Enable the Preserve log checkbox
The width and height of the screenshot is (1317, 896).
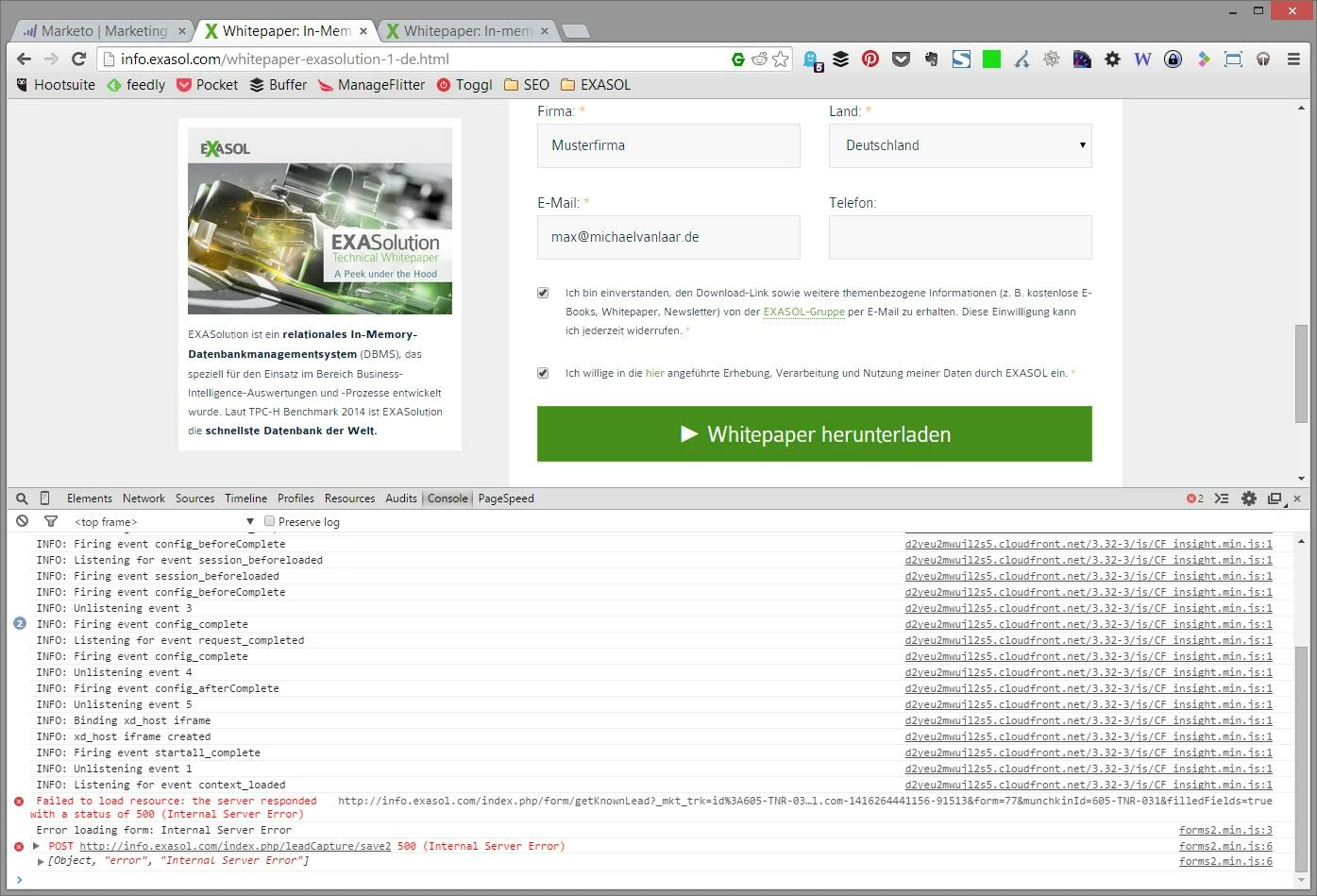pos(269,521)
